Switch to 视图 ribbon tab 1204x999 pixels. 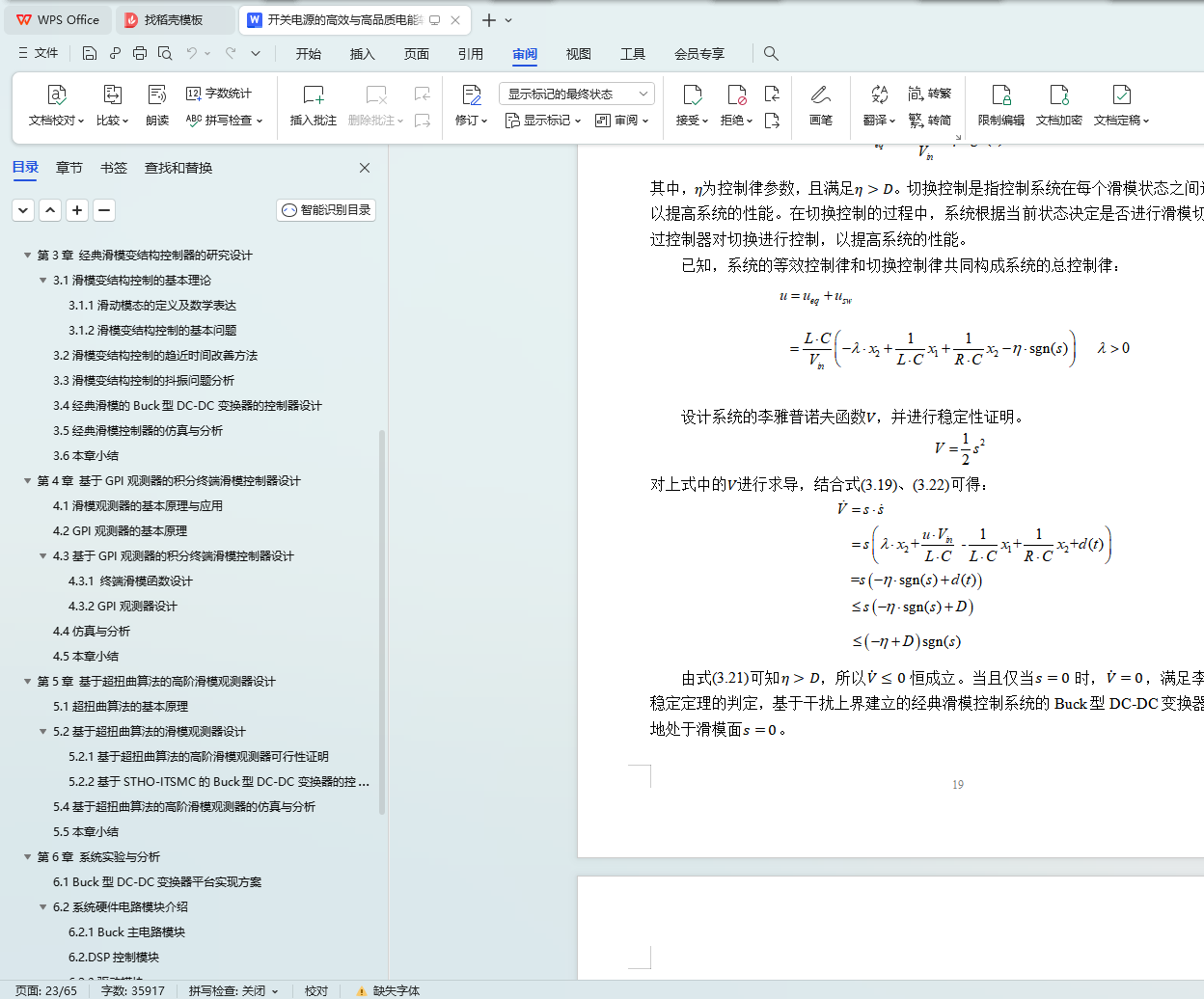pyautogui.click(x=579, y=54)
